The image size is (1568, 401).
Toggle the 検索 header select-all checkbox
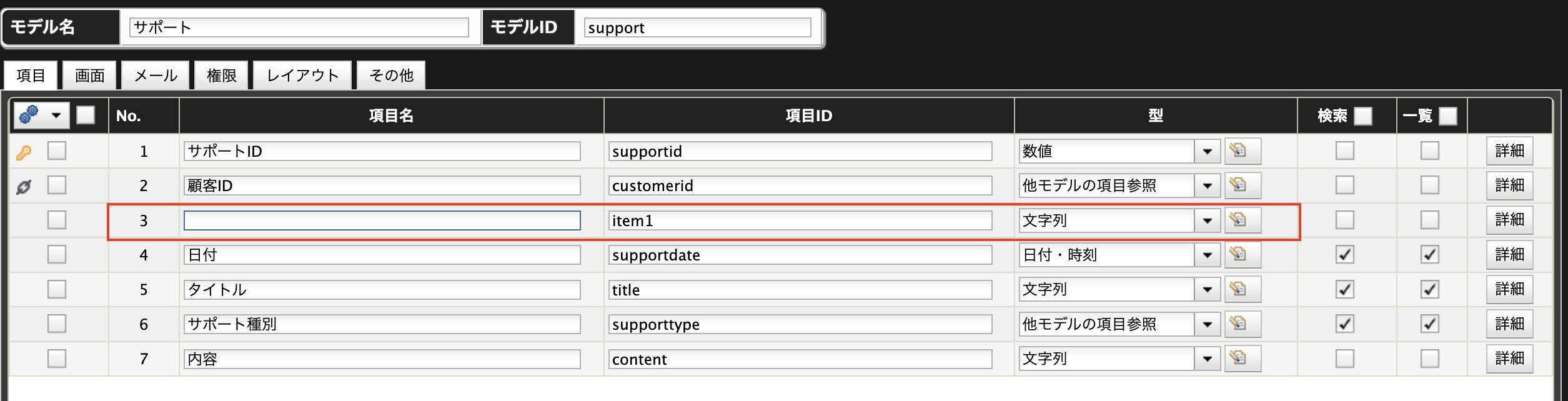1362,116
